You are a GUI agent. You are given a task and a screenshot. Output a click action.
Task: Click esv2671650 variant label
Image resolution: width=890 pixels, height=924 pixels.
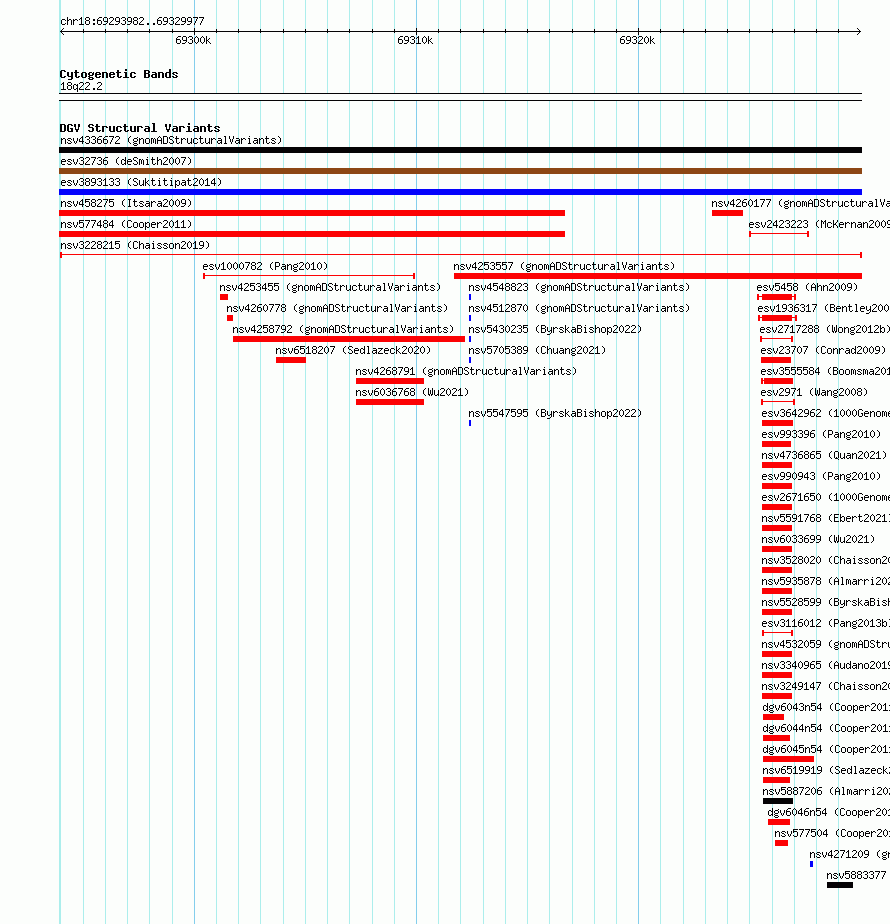[825, 497]
